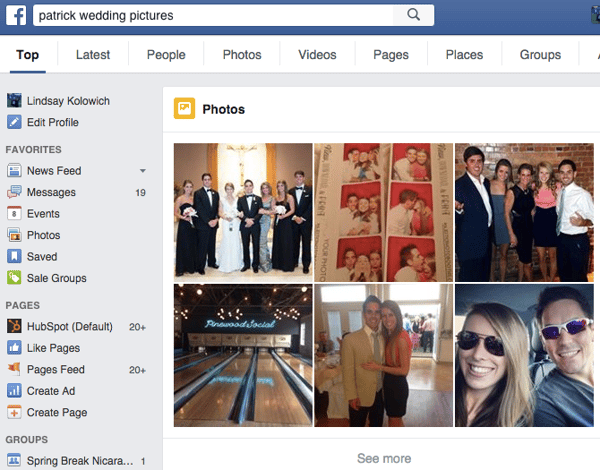
Task: Open Messages in the sidebar
Action: pyautogui.click(x=50, y=192)
